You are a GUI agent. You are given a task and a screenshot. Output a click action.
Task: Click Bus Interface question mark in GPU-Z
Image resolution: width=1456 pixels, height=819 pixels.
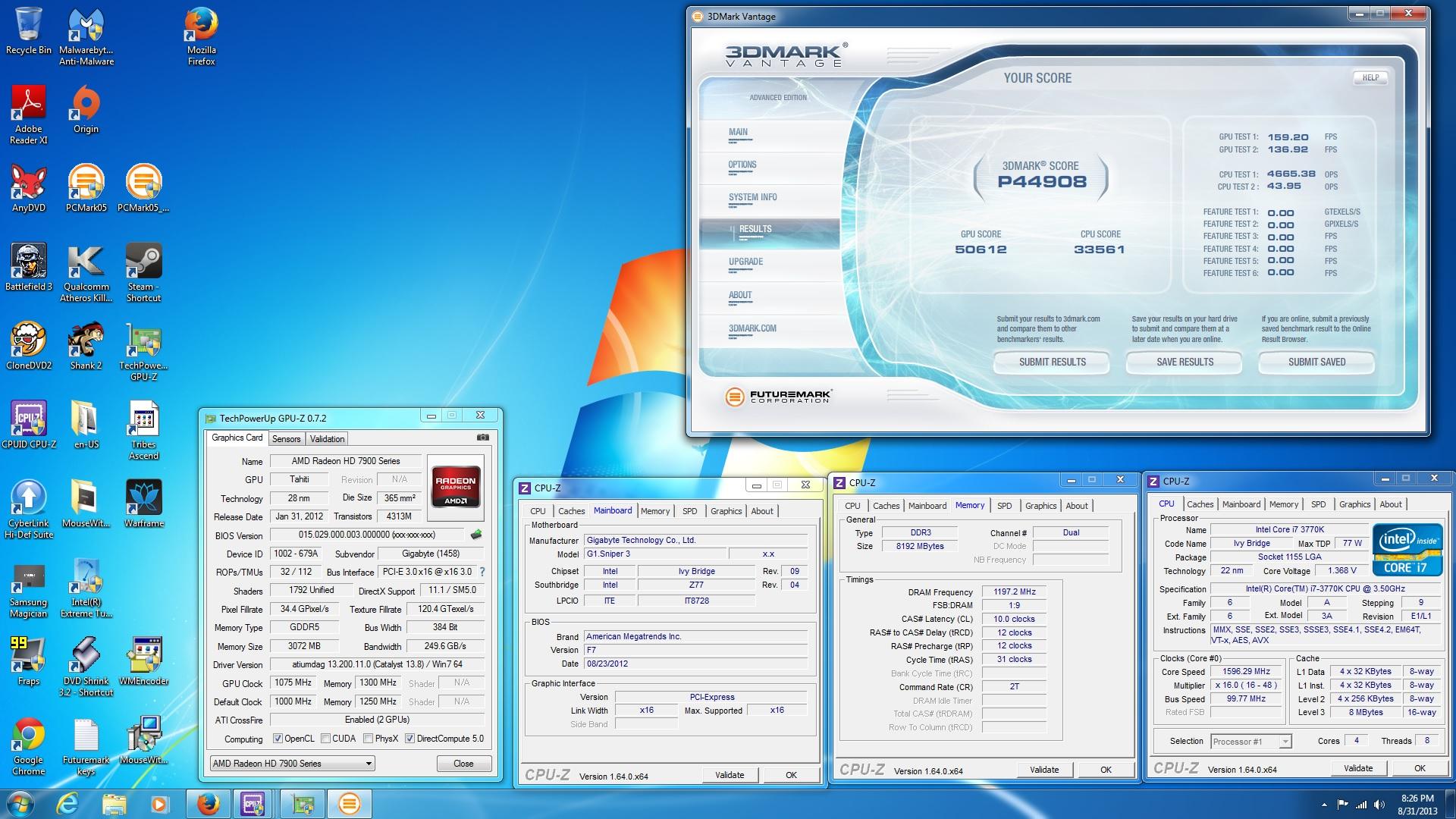click(x=482, y=572)
